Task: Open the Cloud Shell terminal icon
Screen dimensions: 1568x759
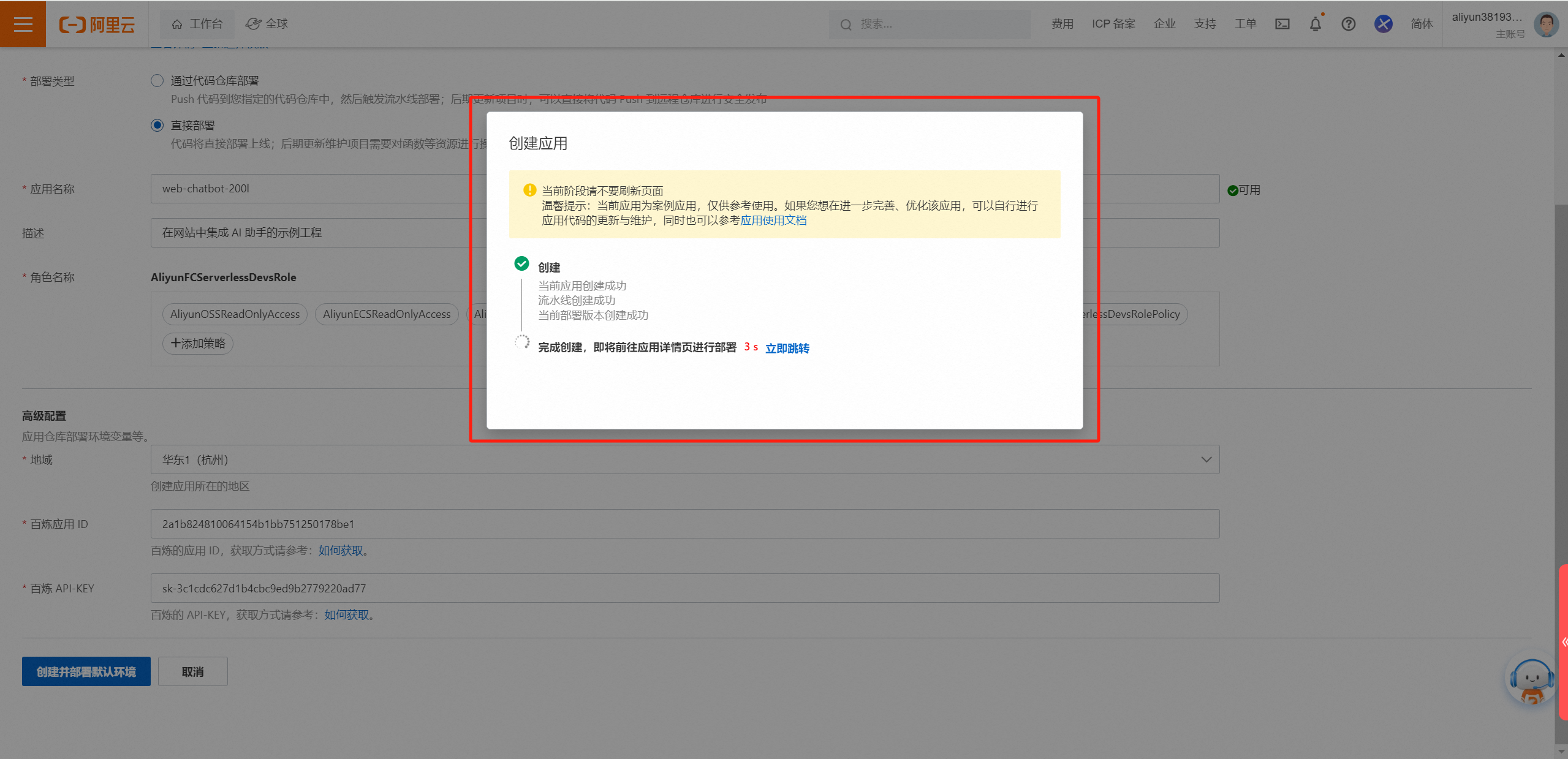Action: click(1282, 24)
